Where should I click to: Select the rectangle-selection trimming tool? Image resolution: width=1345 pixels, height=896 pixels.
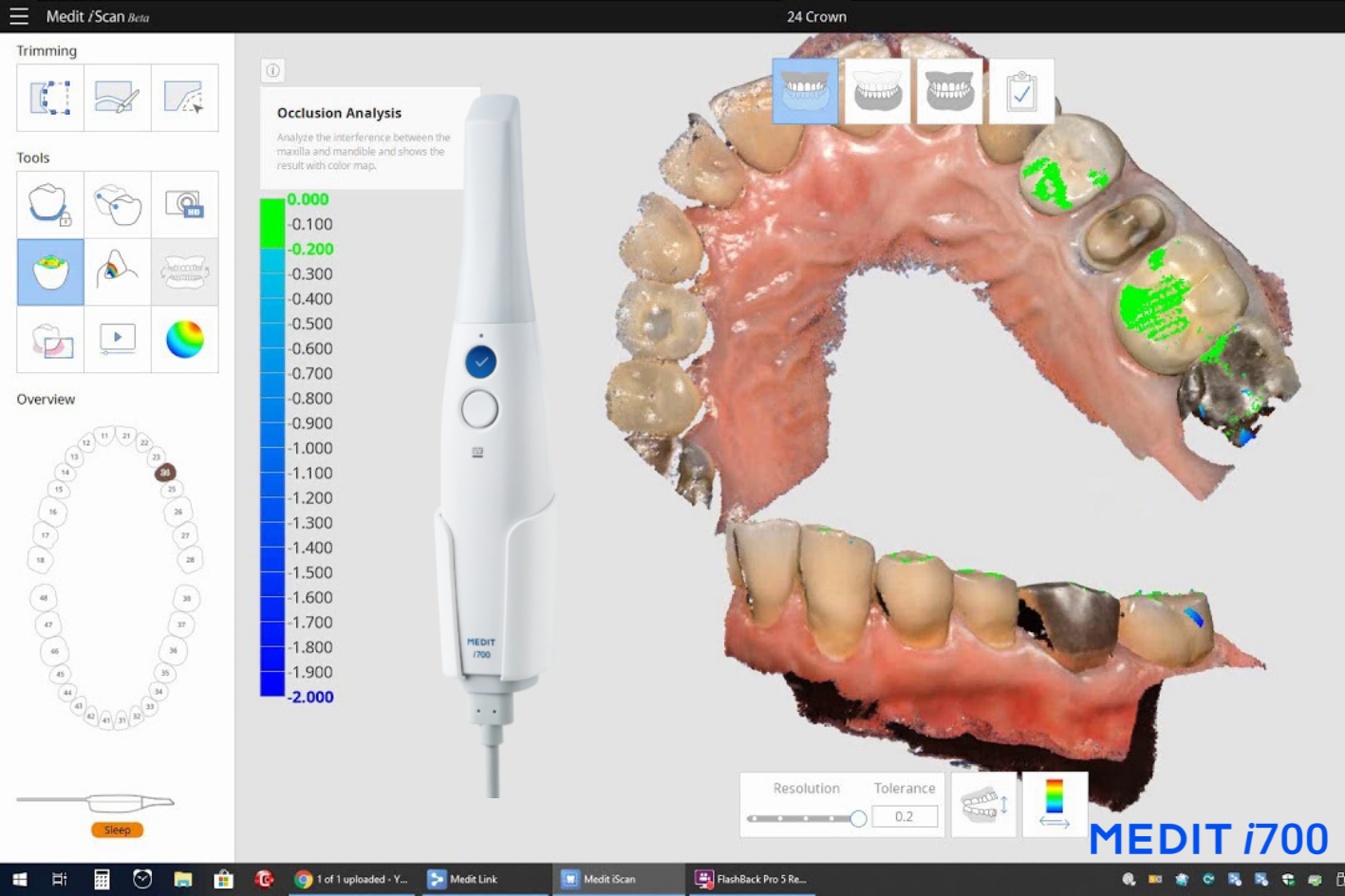pyautogui.click(x=50, y=98)
